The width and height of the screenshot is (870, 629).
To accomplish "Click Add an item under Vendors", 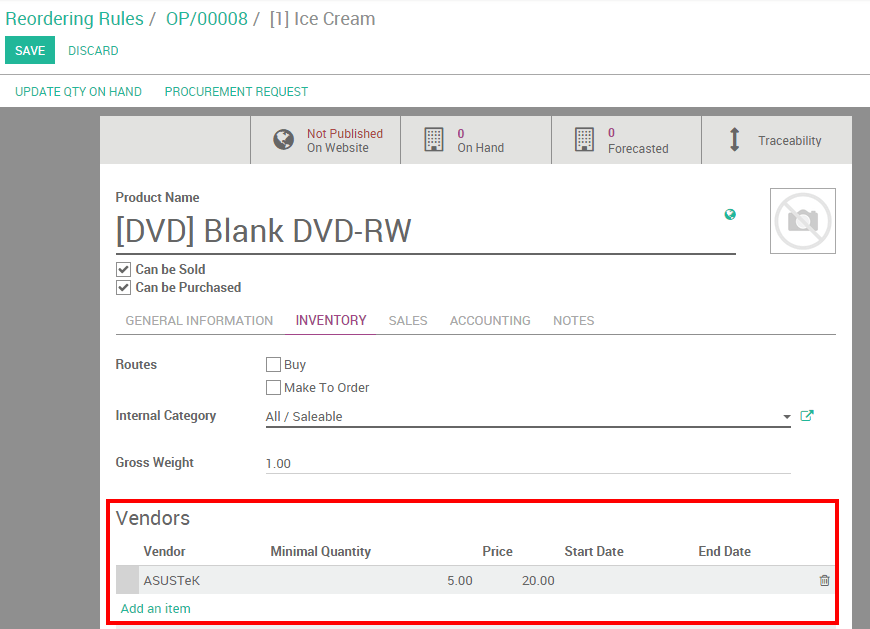I will coord(155,608).
